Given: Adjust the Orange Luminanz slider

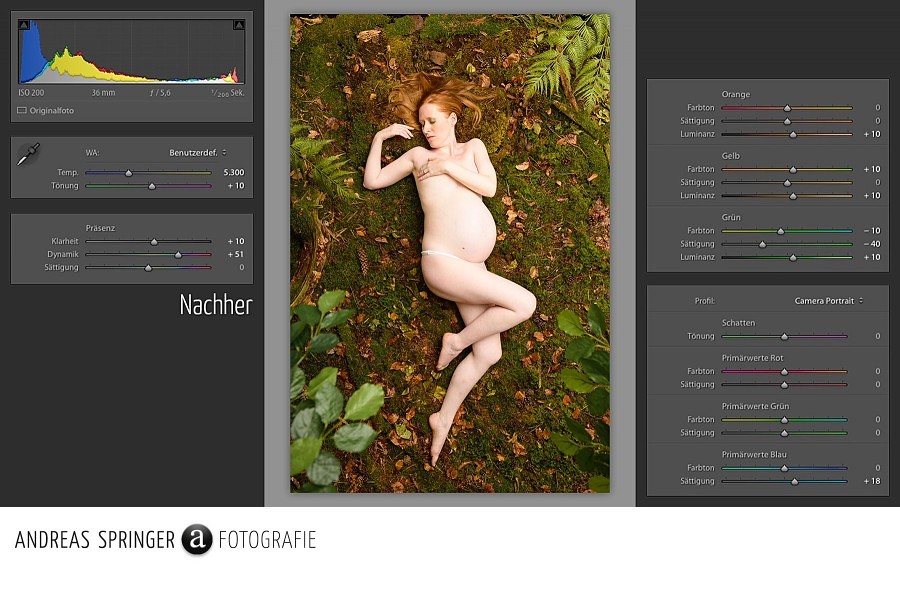Looking at the screenshot, I should point(793,134).
